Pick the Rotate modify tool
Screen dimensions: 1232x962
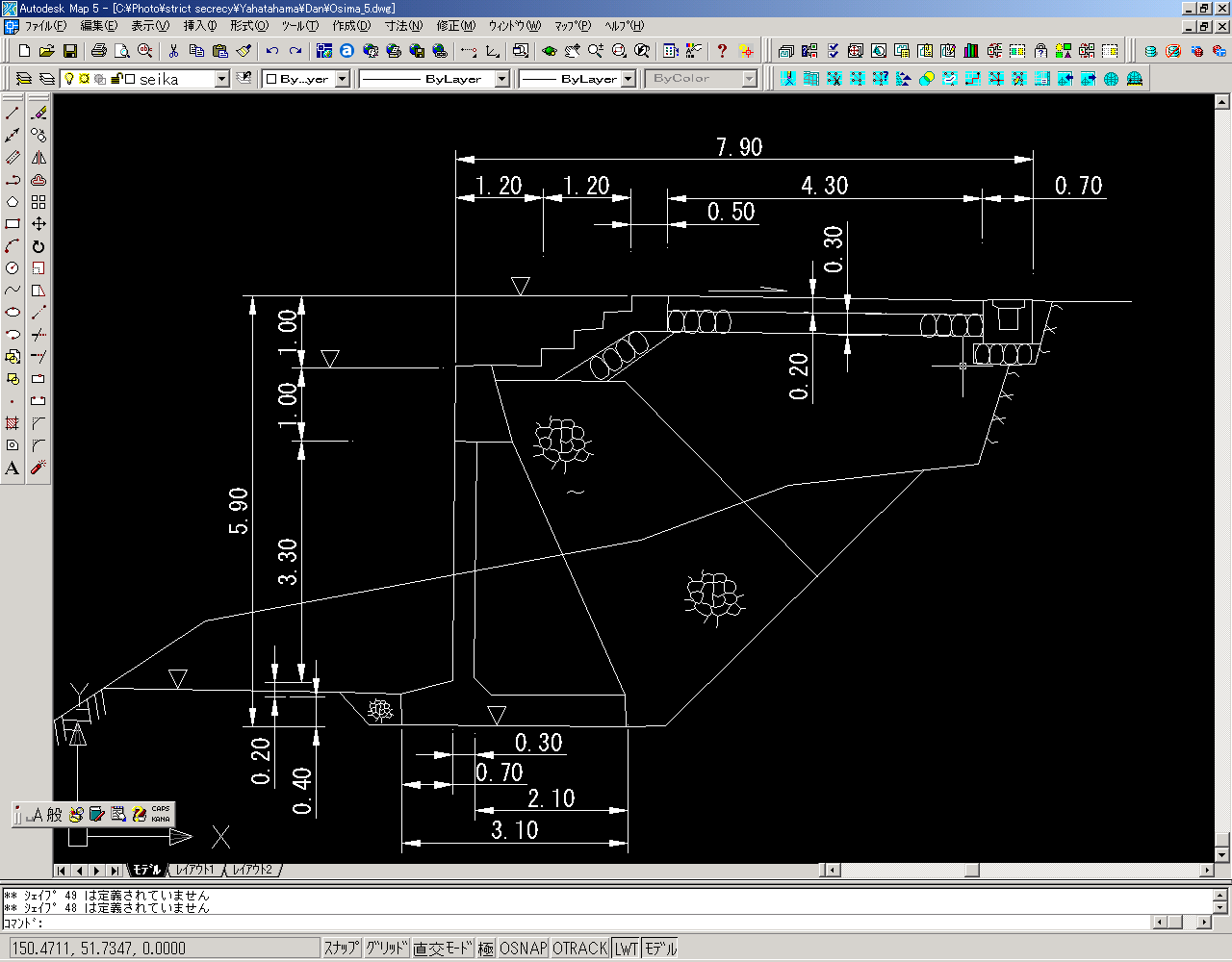tap(38, 246)
